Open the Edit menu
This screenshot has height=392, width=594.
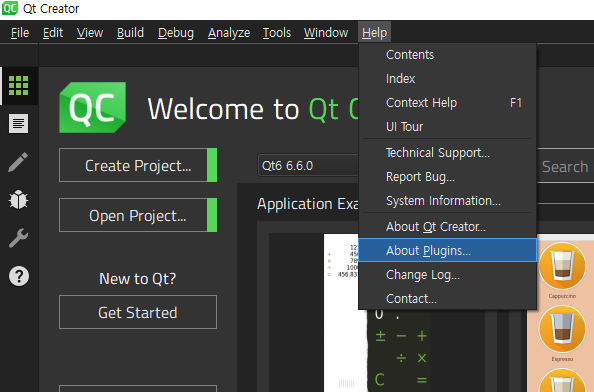(53, 33)
